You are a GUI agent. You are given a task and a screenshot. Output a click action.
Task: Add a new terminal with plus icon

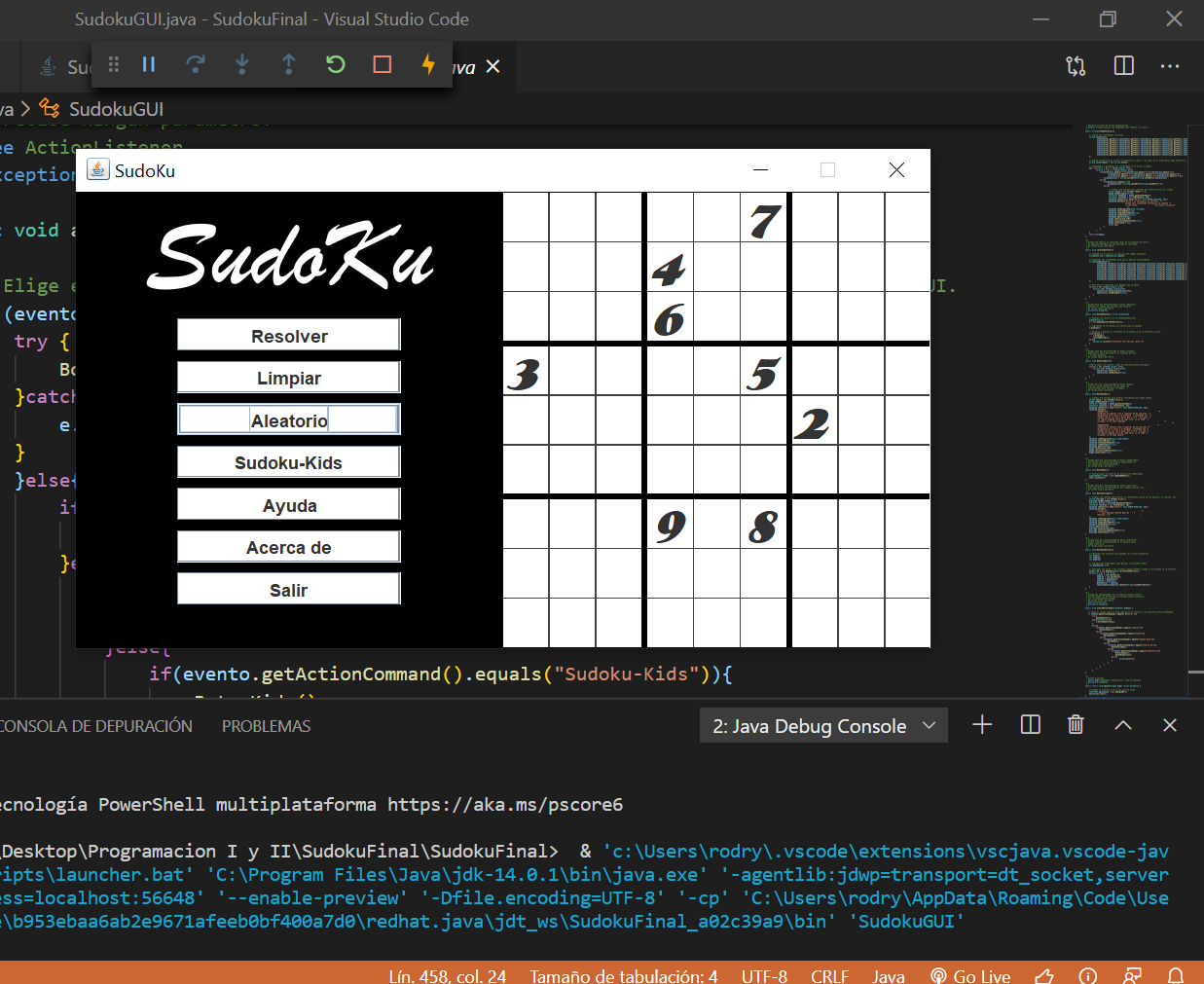point(982,725)
